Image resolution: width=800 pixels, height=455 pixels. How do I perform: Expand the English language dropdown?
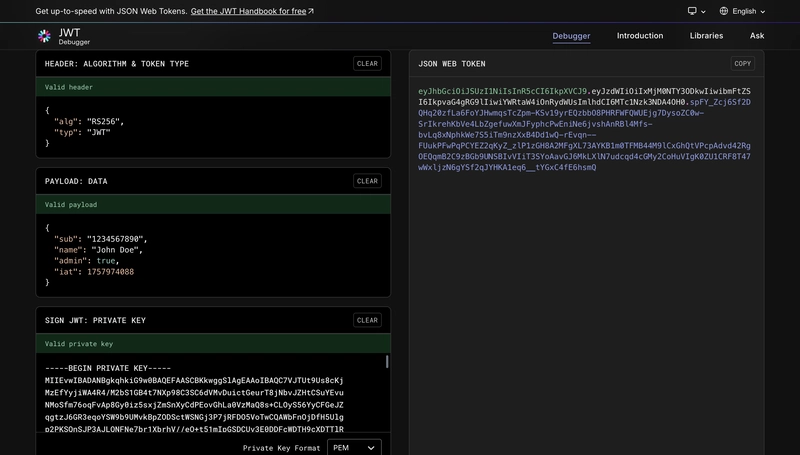tap(742, 11)
